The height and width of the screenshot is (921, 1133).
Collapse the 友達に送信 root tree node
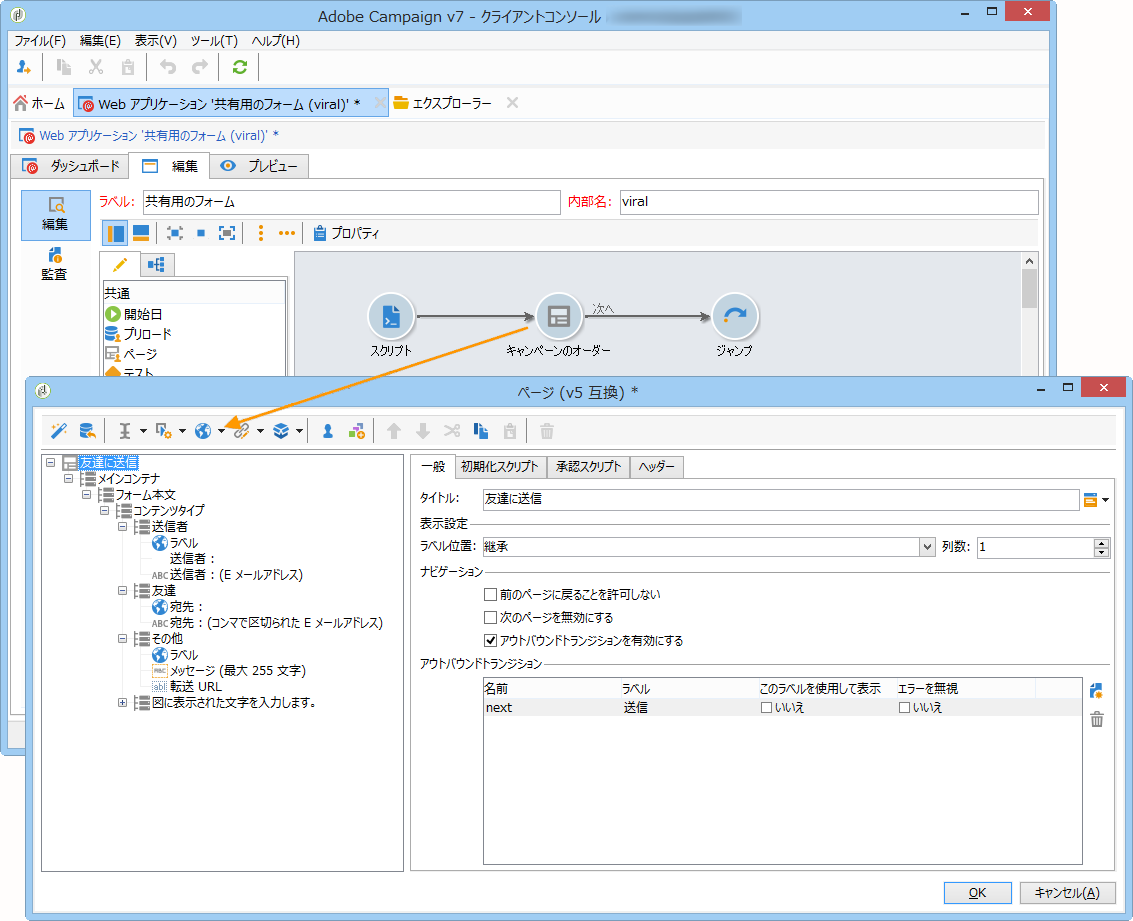click(x=51, y=462)
